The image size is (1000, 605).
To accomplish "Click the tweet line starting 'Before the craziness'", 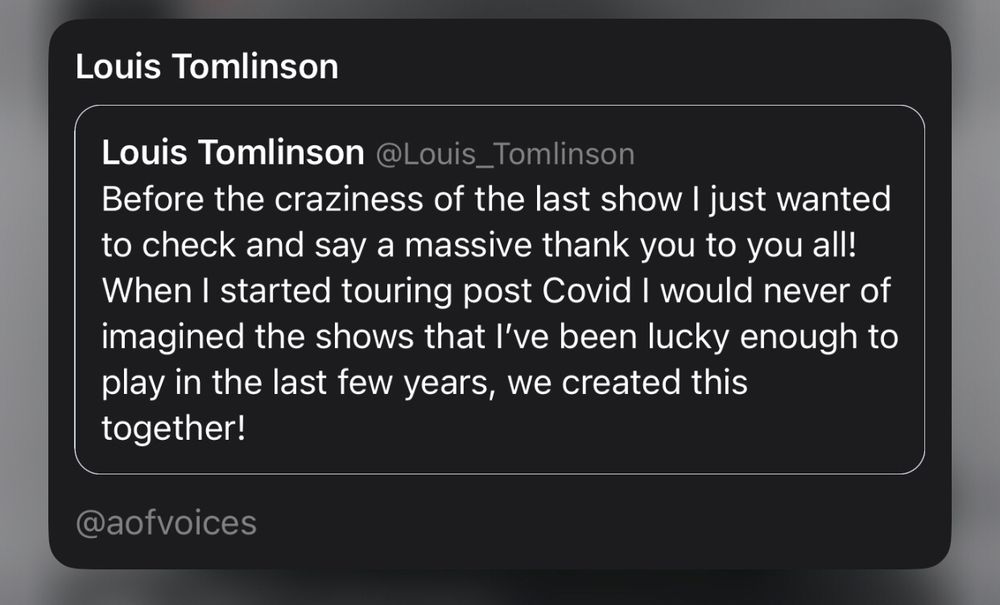I will coord(495,199).
